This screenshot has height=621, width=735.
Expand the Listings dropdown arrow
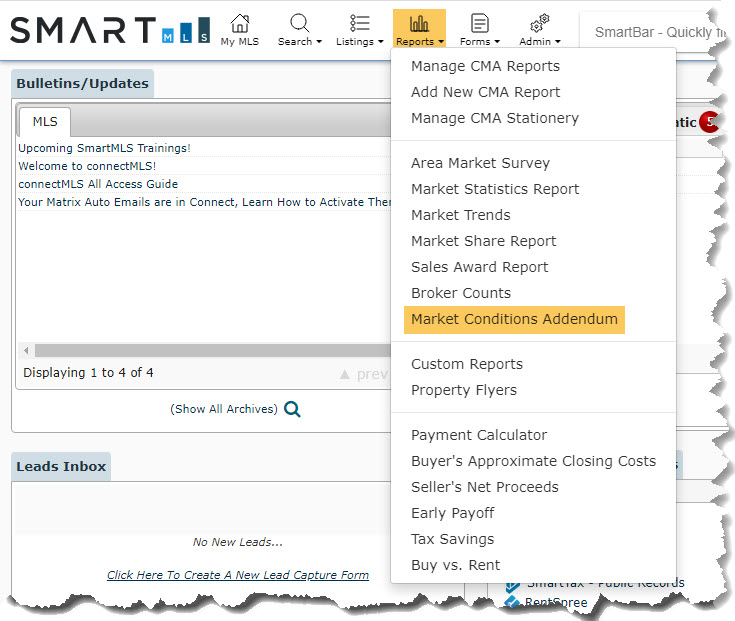[381, 42]
